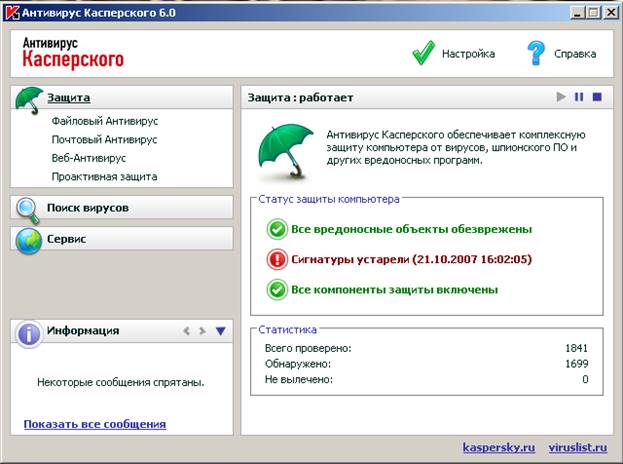Open the kaspersky.ru link

point(499,447)
